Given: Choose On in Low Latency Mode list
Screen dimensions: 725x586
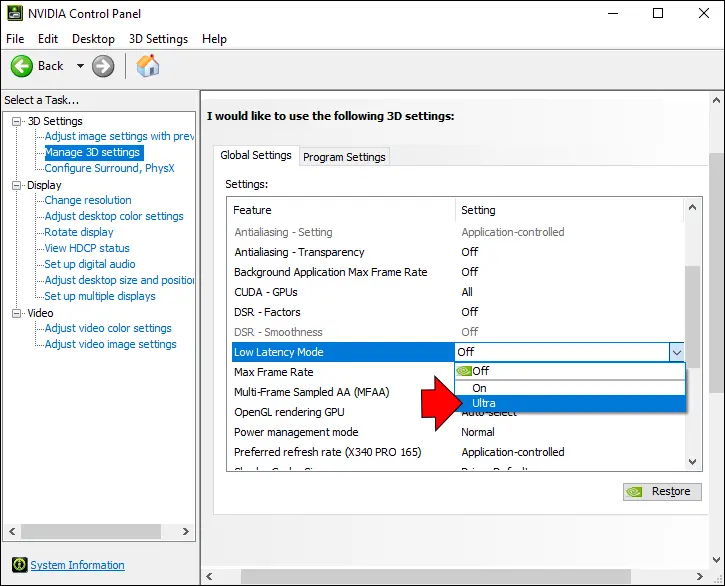Looking at the screenshot, I should coord(479,388).
